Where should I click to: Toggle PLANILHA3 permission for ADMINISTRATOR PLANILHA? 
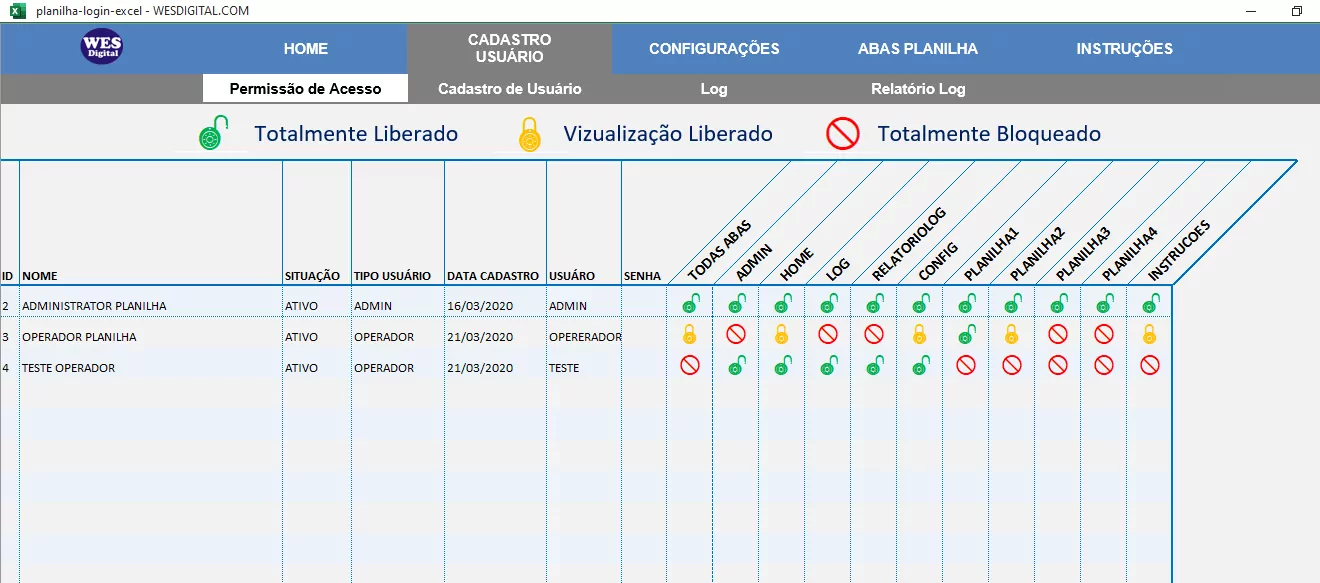1058,302
